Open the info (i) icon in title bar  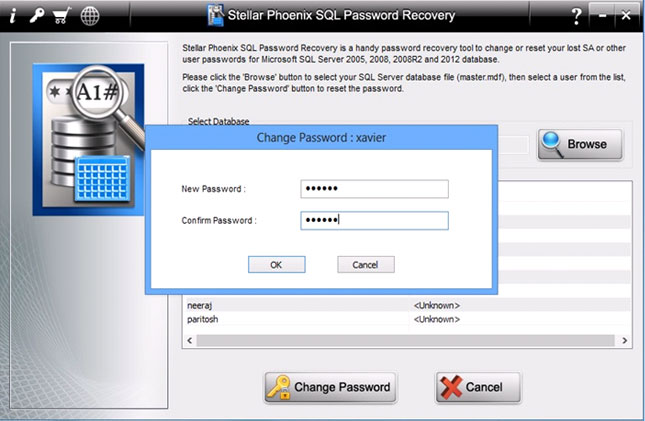click(x=13, y=16)
